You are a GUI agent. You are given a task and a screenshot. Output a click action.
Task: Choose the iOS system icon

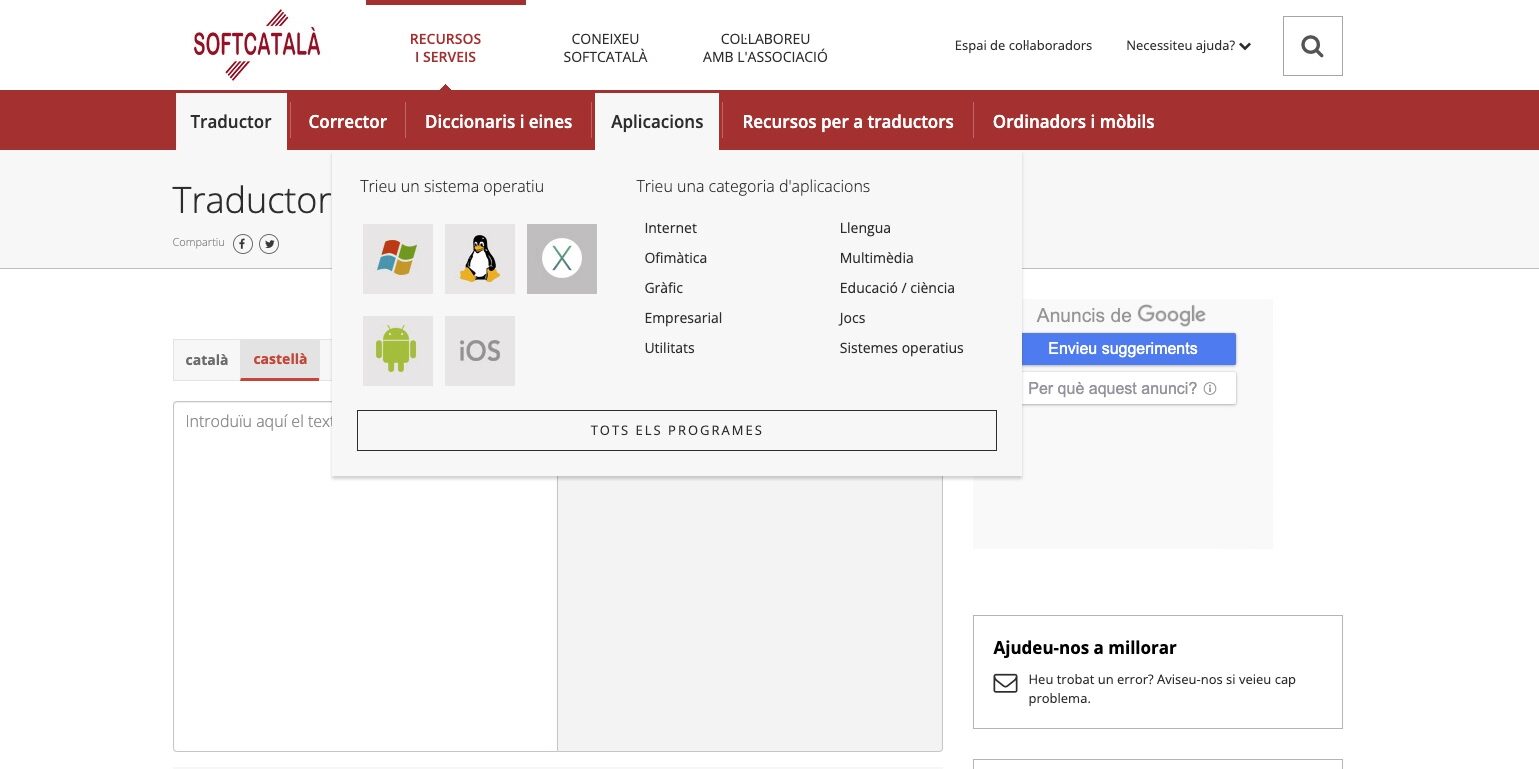coord(480,351)
